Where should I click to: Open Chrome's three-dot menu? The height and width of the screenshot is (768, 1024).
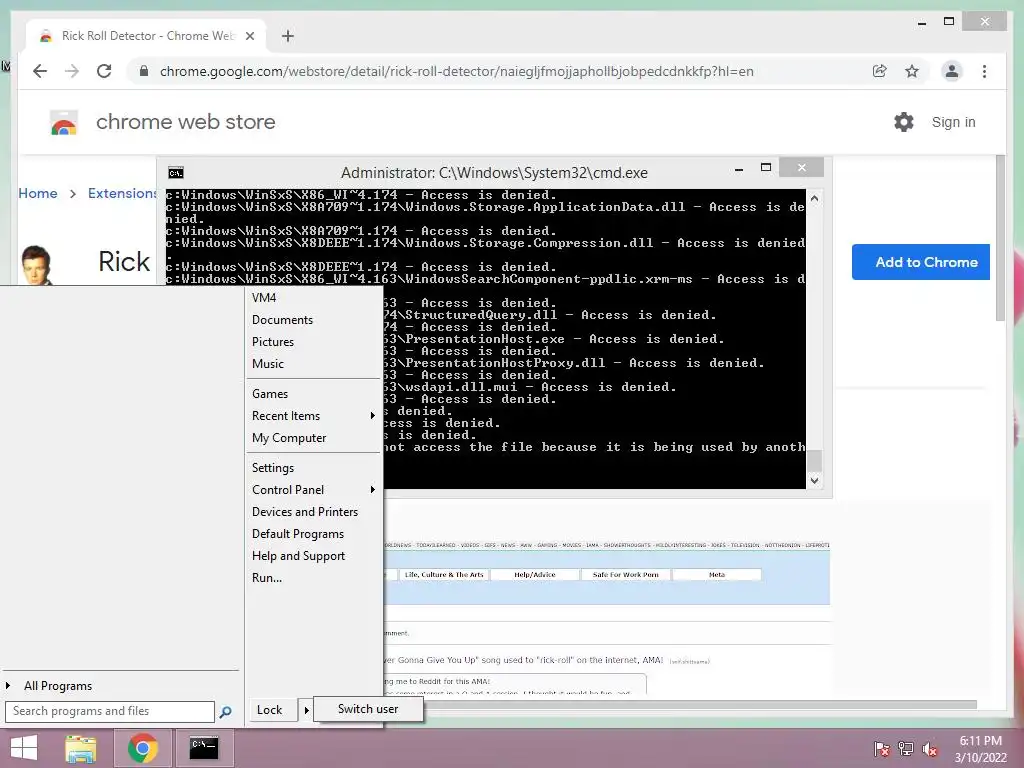[x=985, y=71]
